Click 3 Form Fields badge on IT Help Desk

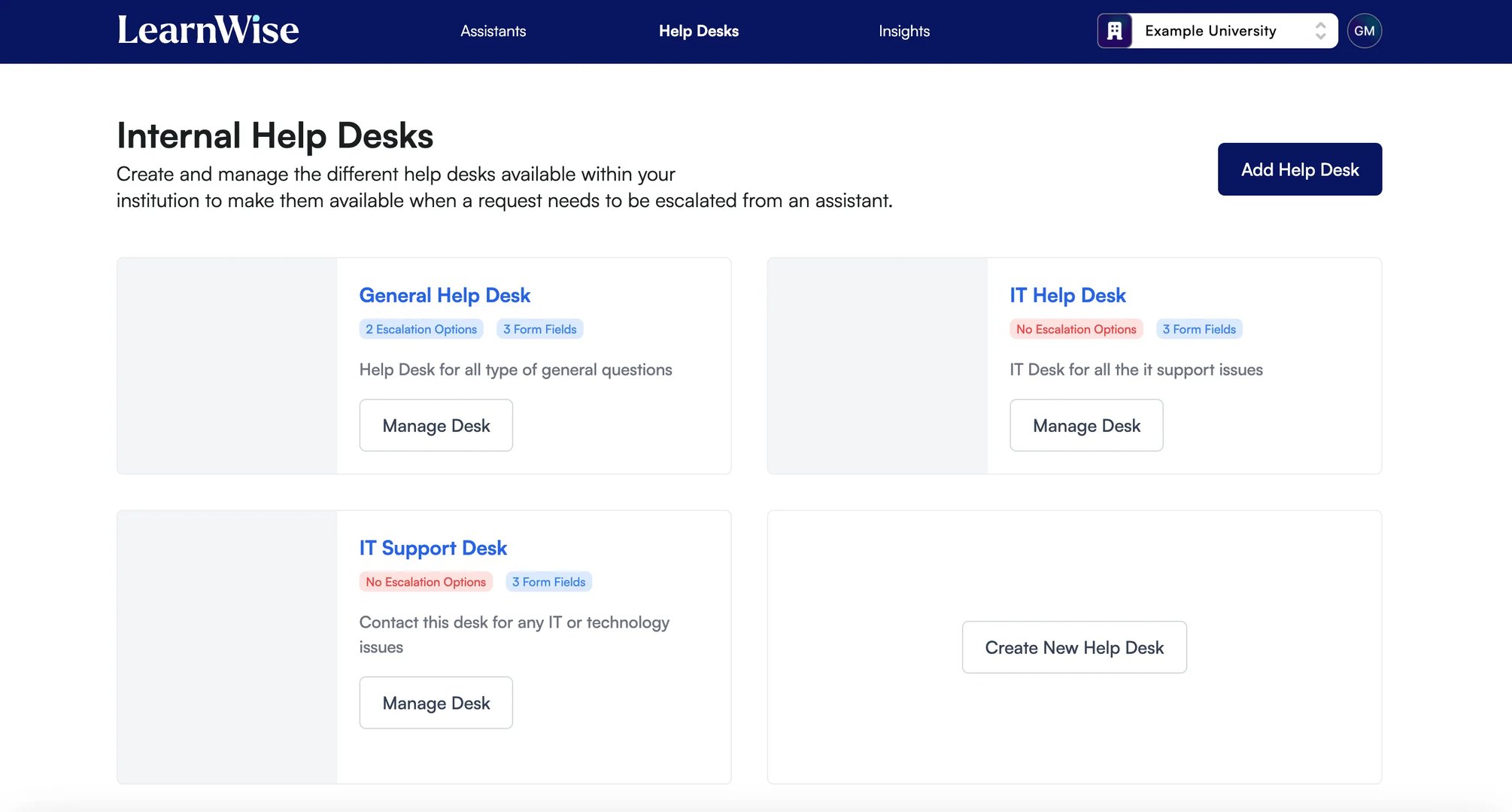tap(1199, 329)
